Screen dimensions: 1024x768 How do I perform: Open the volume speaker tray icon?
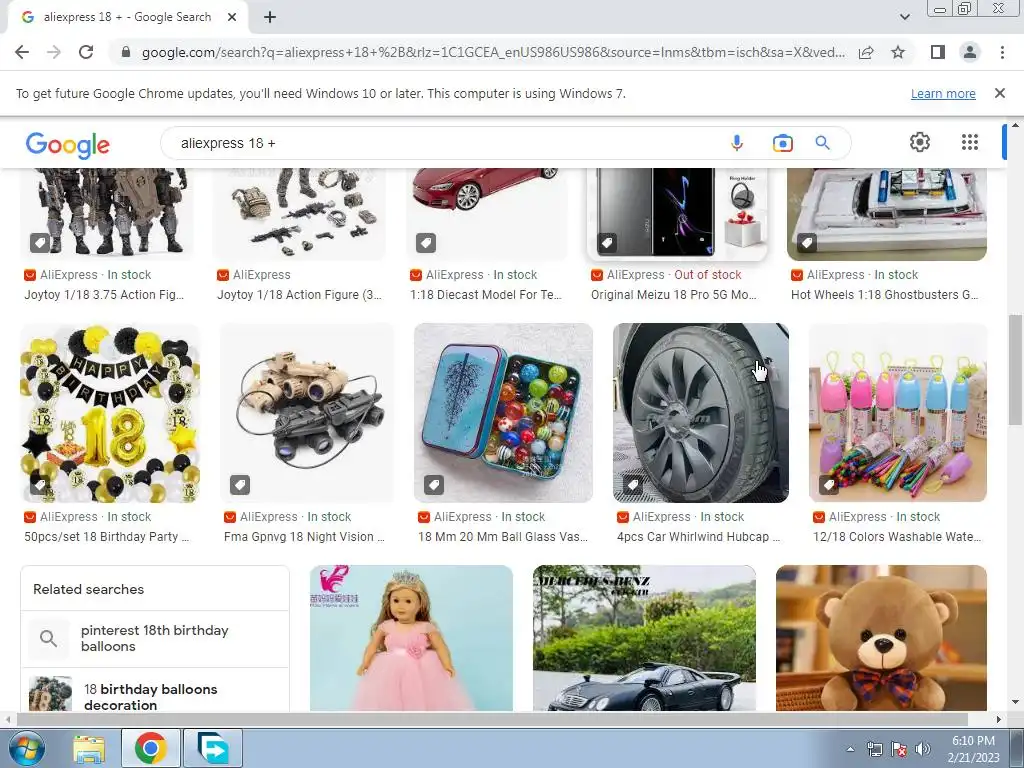[922, 749]
